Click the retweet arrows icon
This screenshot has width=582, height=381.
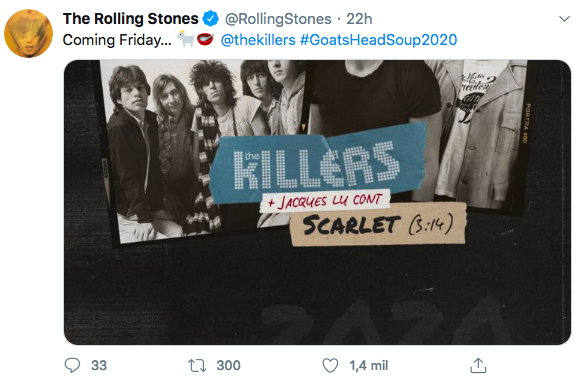197,365
